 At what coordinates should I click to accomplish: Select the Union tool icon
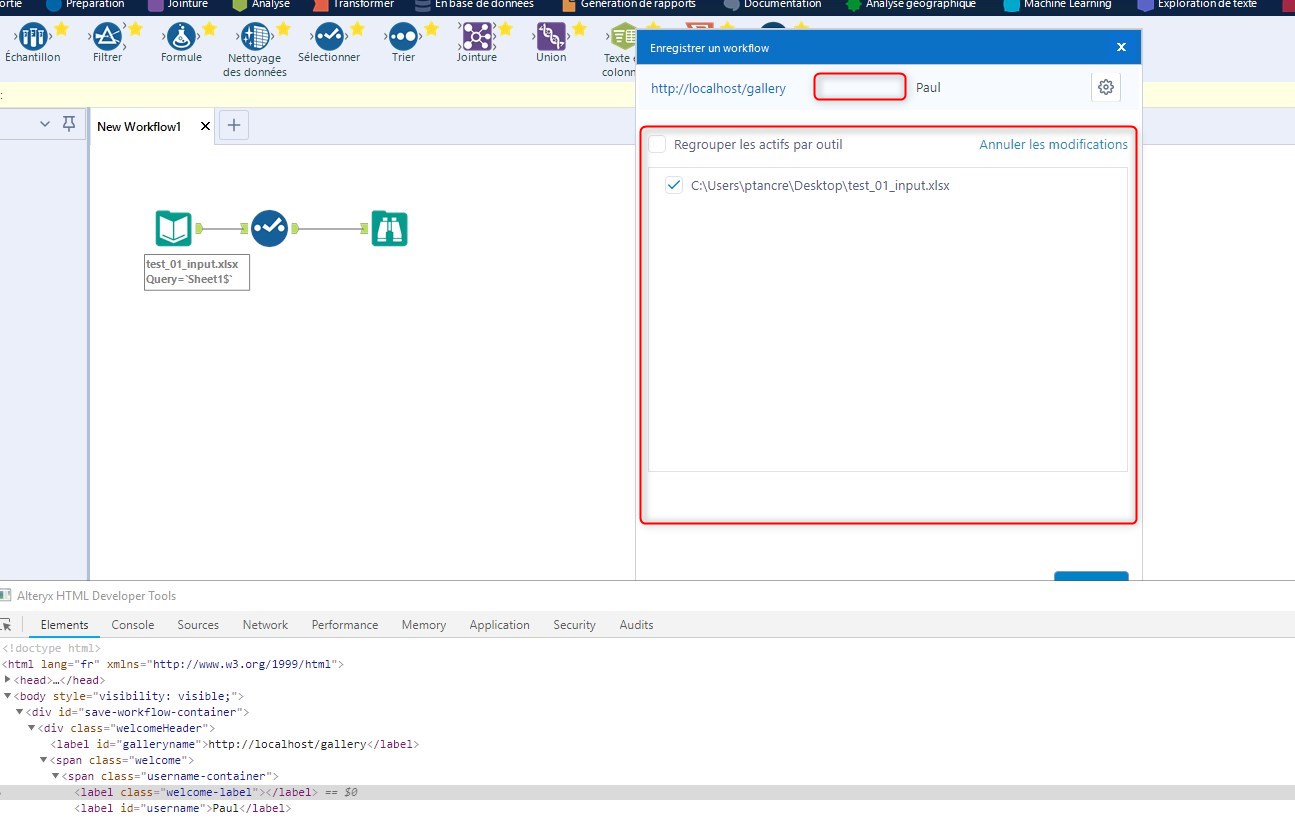(x=550, y=37)
